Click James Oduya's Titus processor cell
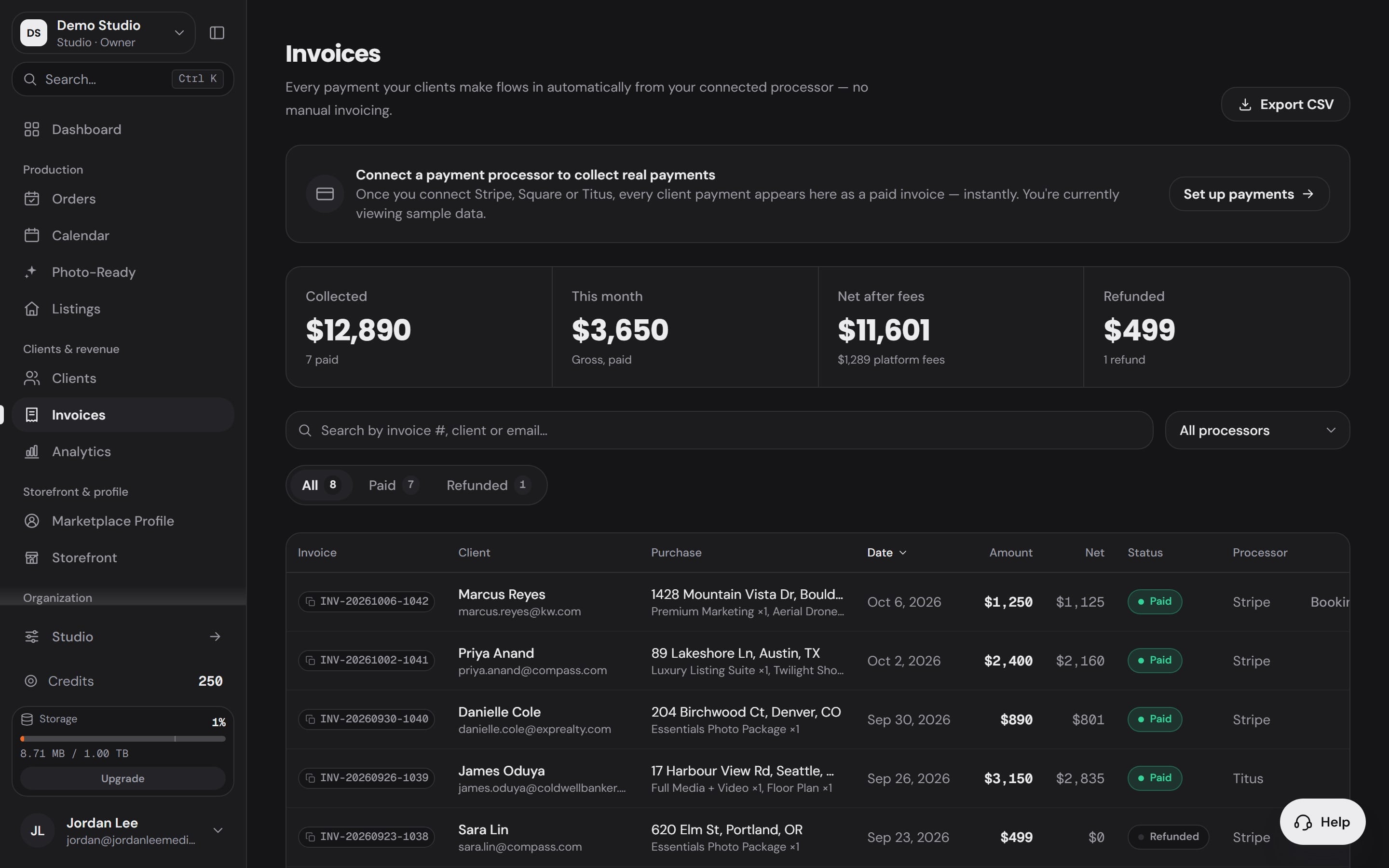 [1248, 778]
